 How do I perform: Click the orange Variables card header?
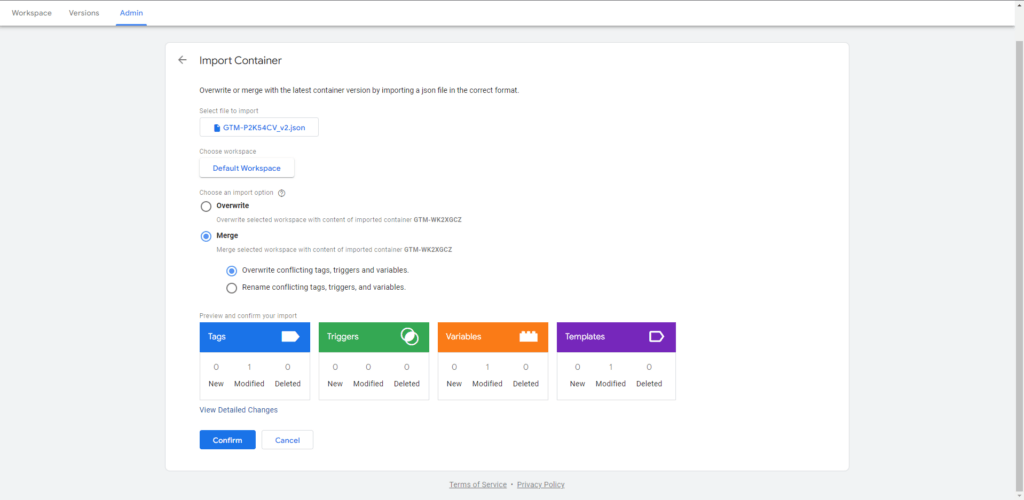(x=493, y=337)
